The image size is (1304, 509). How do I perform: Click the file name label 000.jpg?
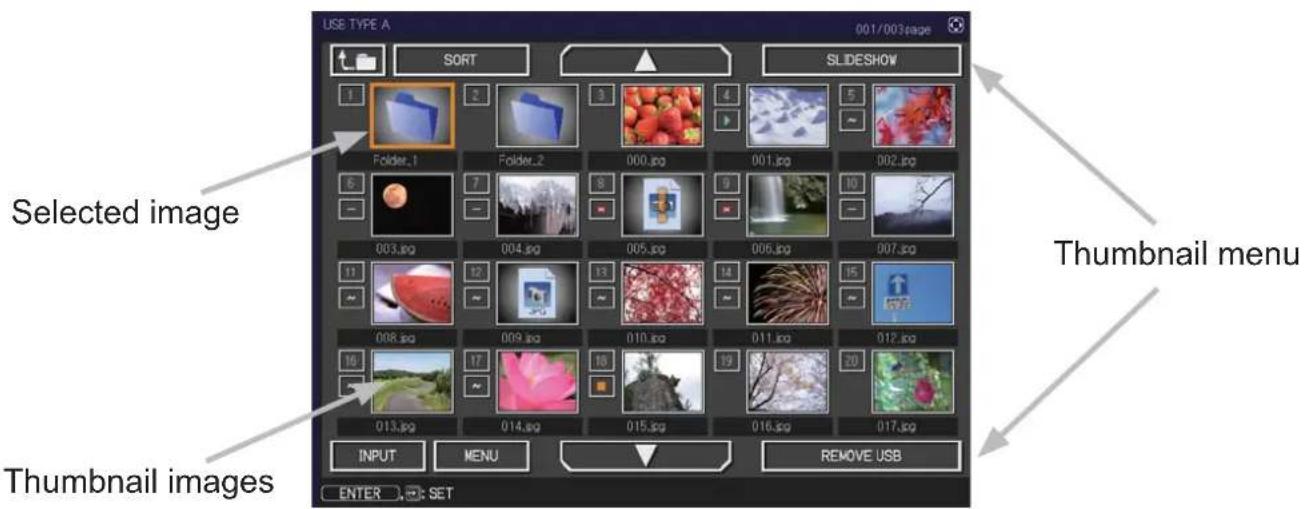646,160
